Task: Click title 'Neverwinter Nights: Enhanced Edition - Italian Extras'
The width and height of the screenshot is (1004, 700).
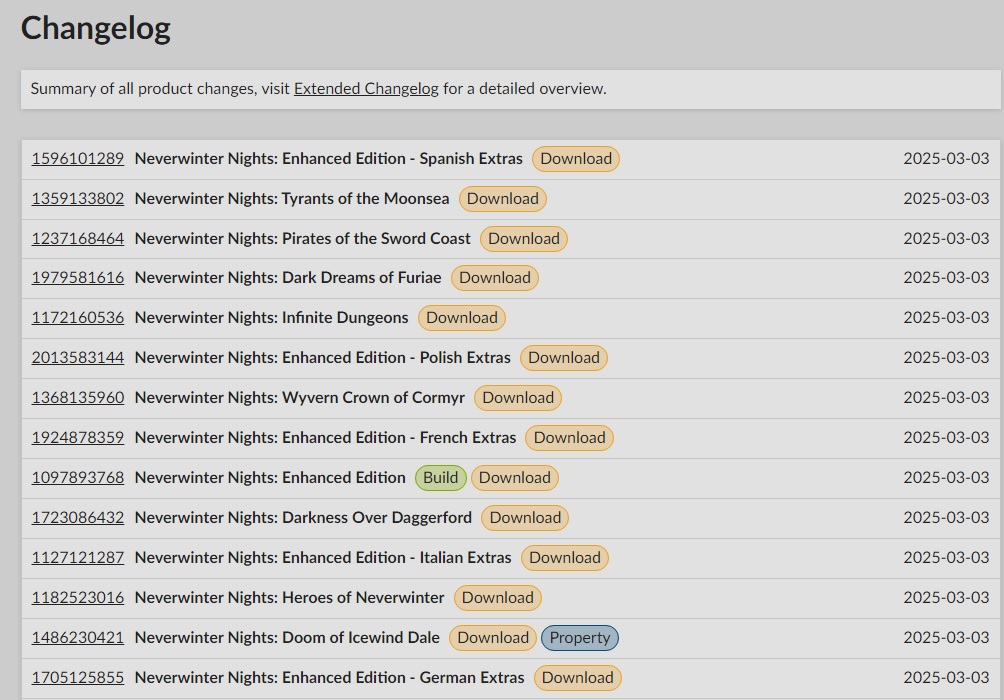Action: (x=323, y=558)
